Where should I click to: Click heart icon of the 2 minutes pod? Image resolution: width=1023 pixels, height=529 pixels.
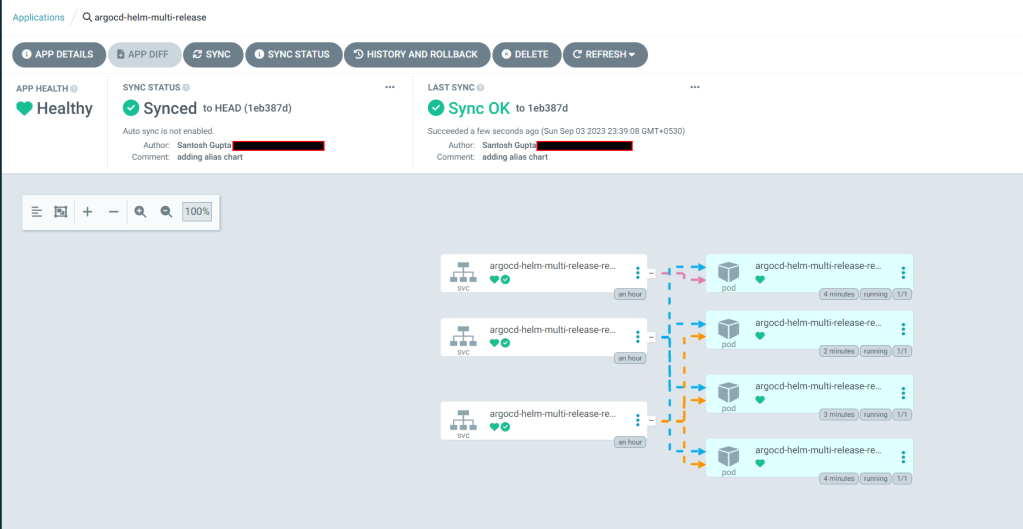760,336
